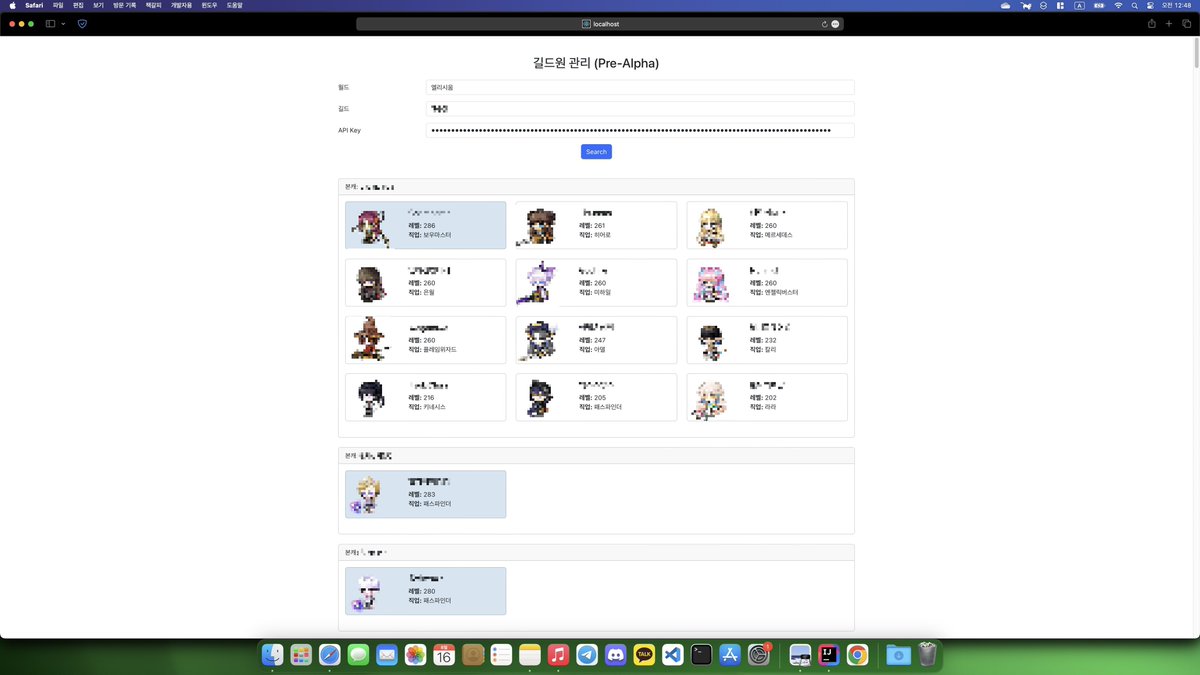Click the 길드 input field

640,108
